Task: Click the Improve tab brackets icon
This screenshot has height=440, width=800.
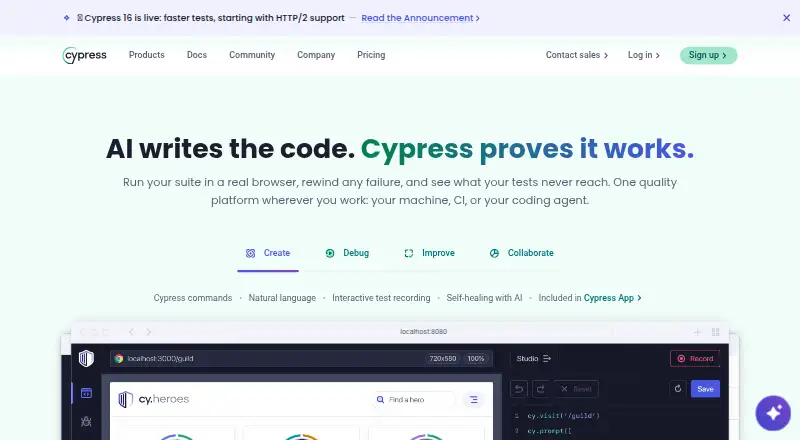Action: click(409, 253)
